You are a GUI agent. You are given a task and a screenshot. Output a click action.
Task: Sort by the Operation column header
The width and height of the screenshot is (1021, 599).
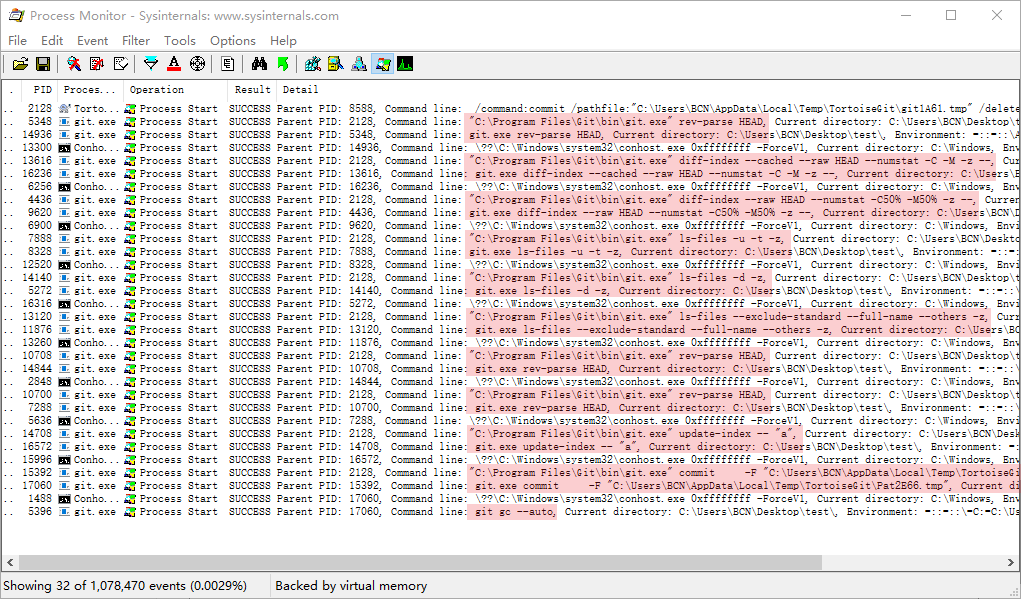(175, 90)
